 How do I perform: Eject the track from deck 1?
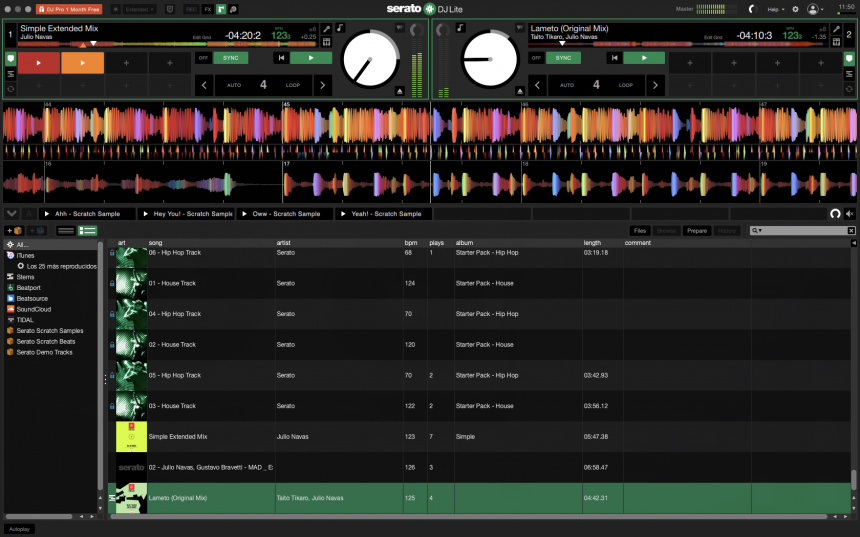click(x=400, y=91)
